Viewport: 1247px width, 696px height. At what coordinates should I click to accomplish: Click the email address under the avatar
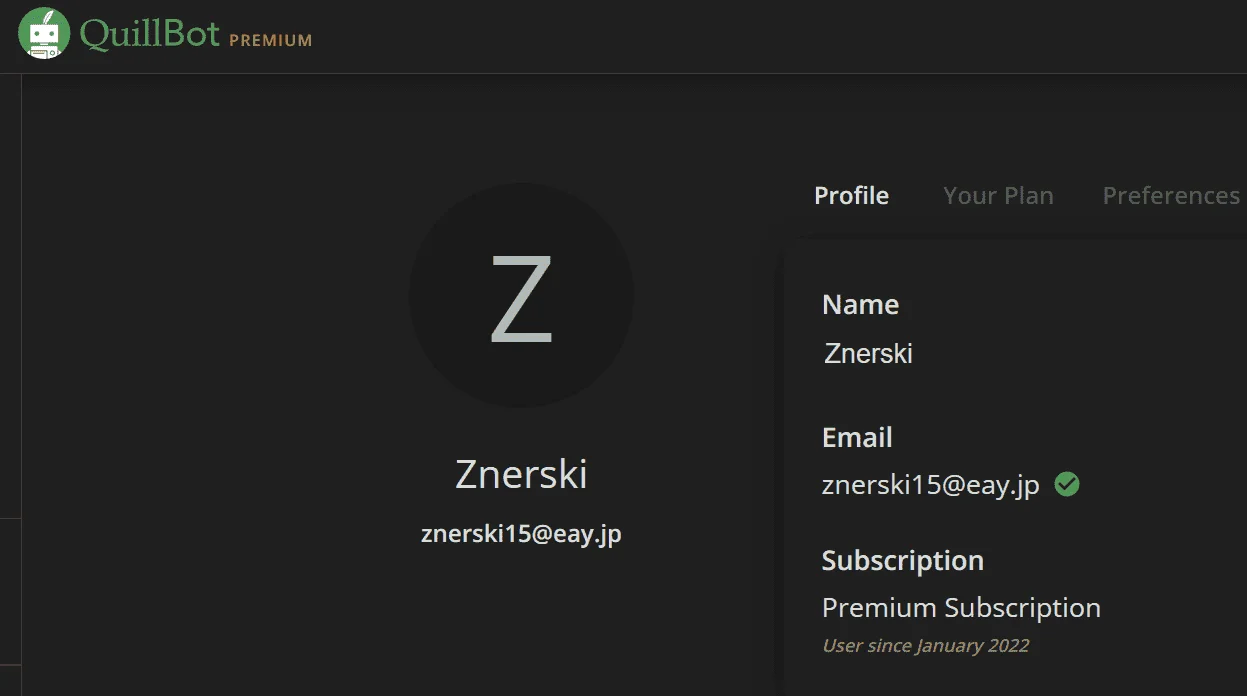point(521,534)
